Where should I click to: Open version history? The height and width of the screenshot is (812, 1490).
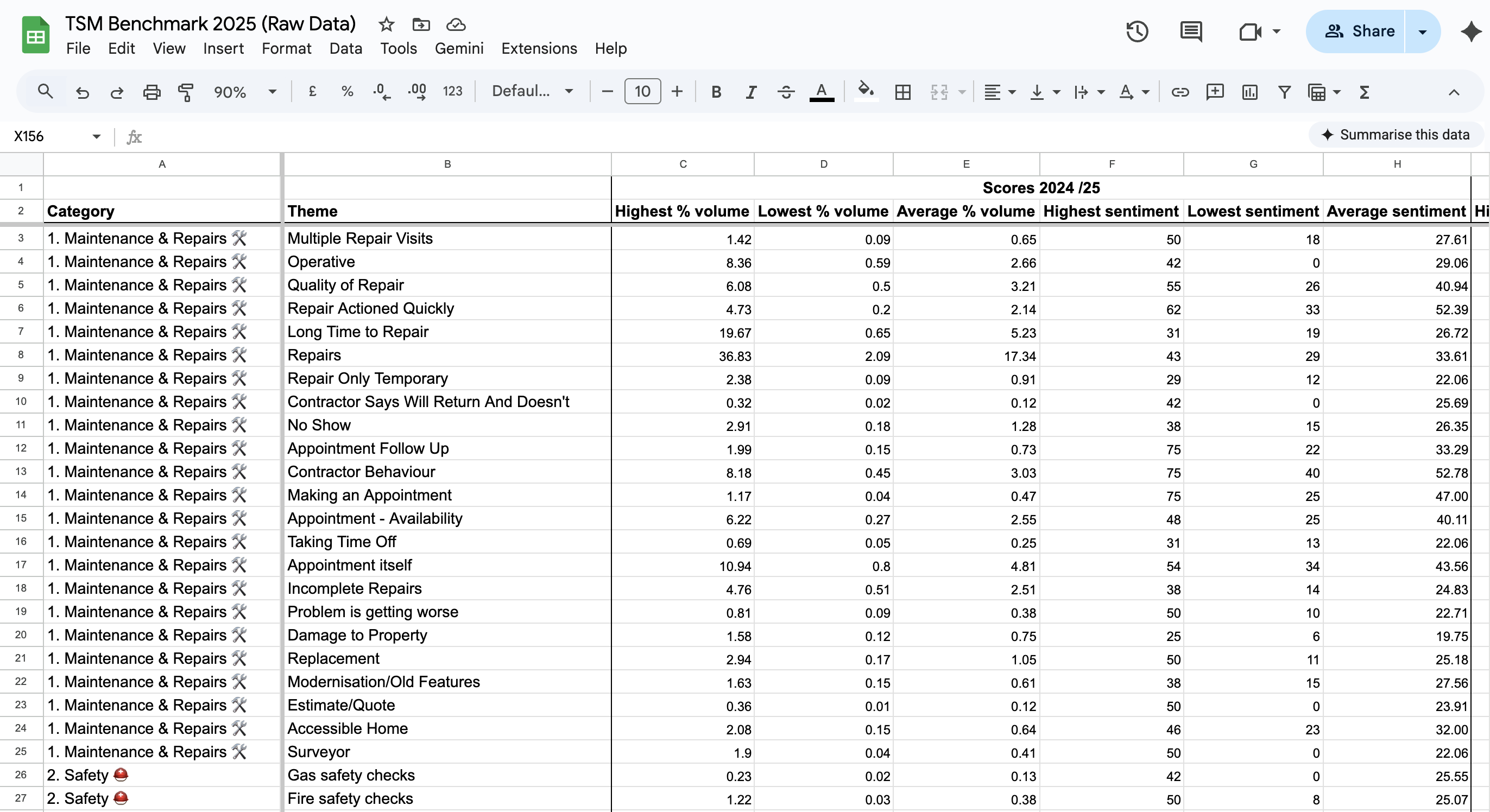(x=1137, y=32)
